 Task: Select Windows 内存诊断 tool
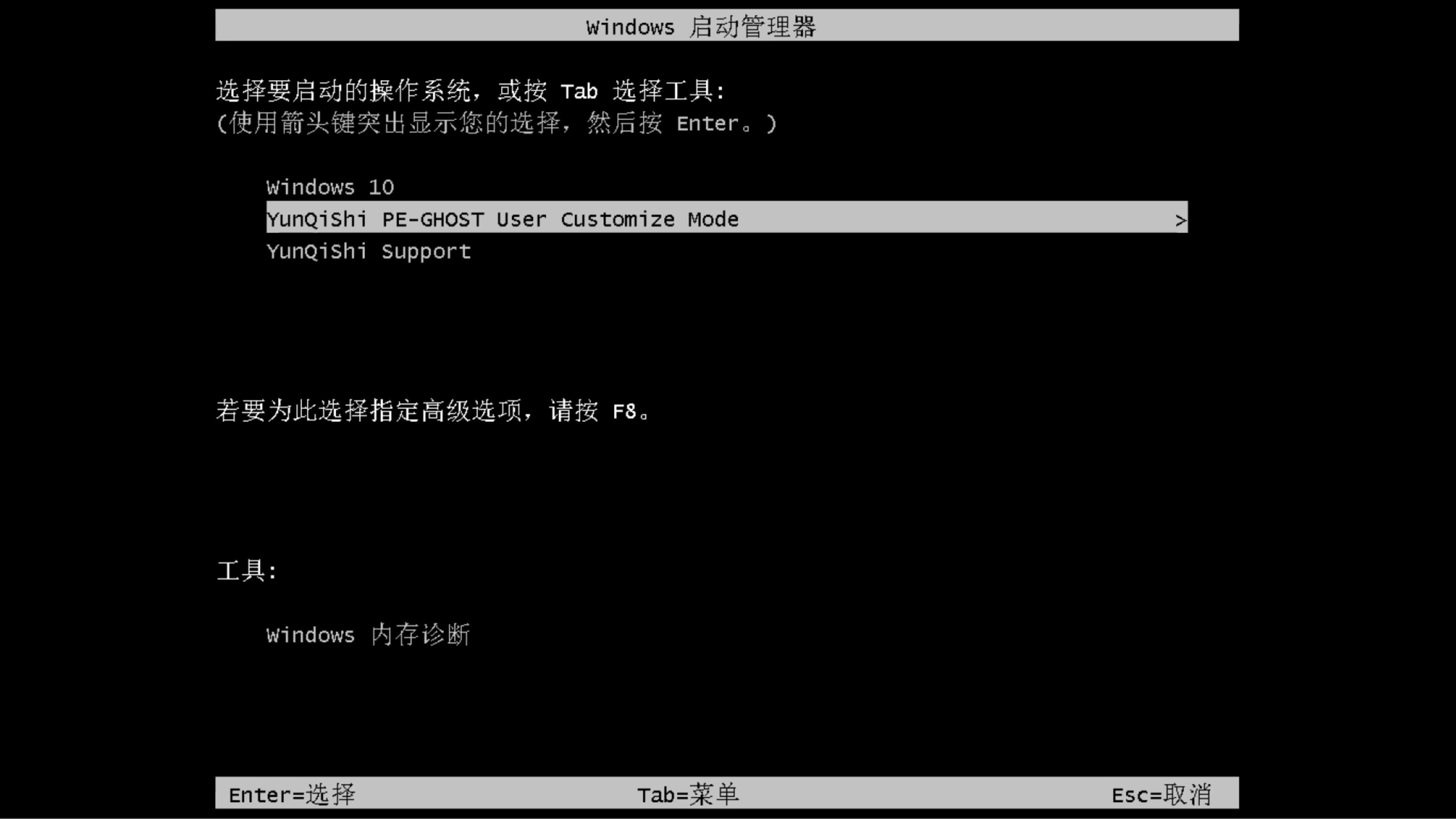(368, 635)
